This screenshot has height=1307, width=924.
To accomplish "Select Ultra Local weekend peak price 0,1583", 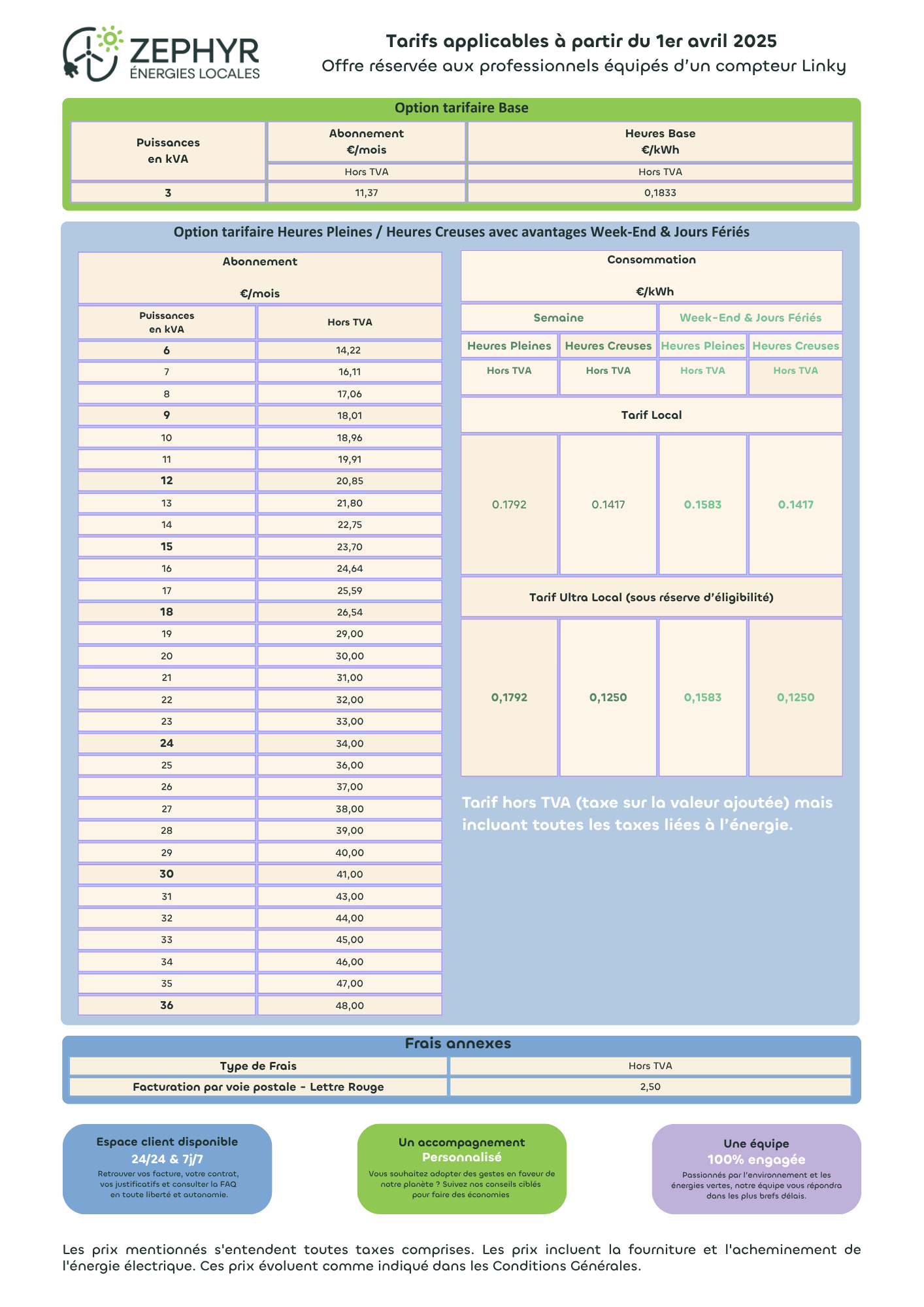I will click(x=702, y=697).
